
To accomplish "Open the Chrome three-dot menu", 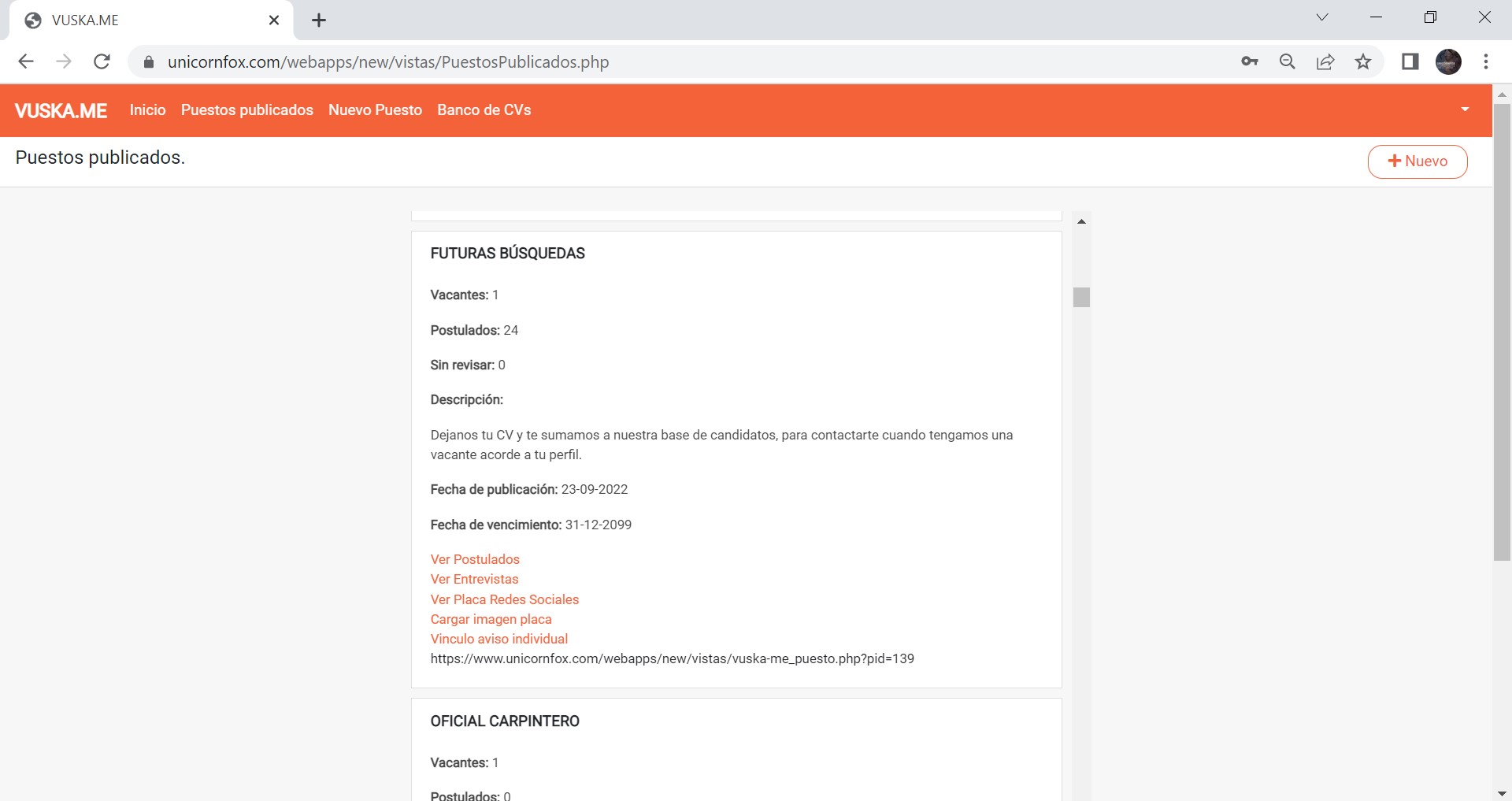I will tap(1485, 61).
